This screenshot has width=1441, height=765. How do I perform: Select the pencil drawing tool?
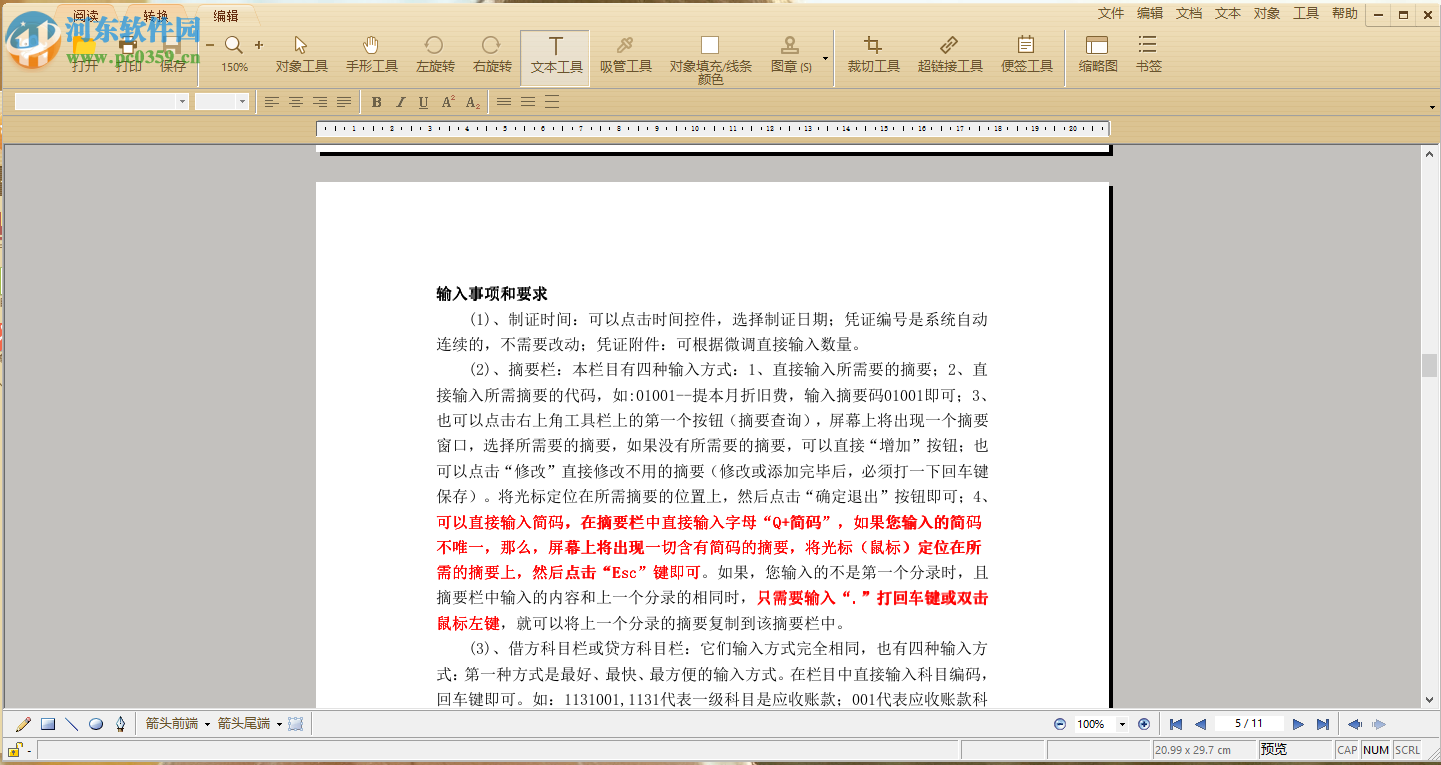pos(22,723)
